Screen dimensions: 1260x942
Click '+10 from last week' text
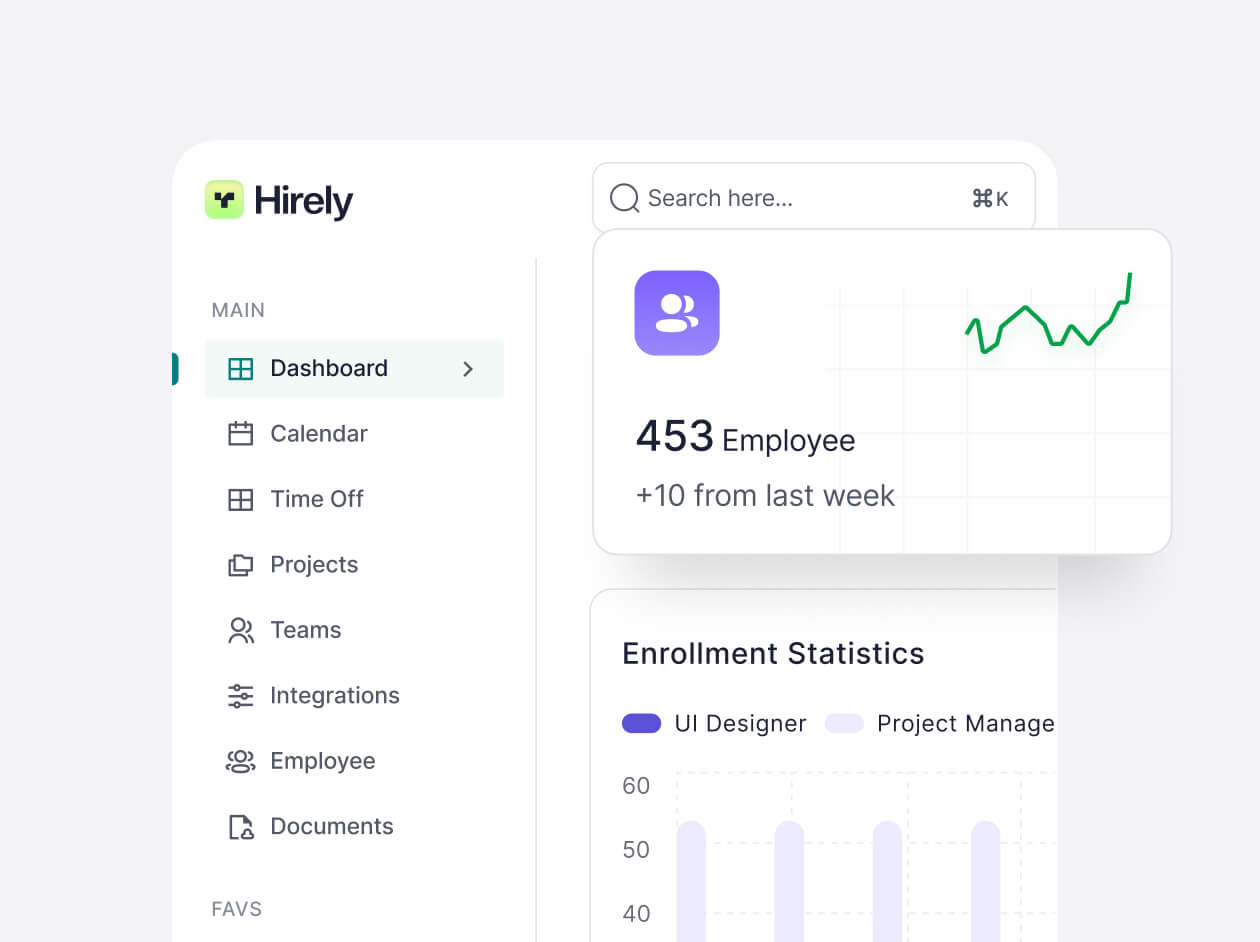coord(765,495)
